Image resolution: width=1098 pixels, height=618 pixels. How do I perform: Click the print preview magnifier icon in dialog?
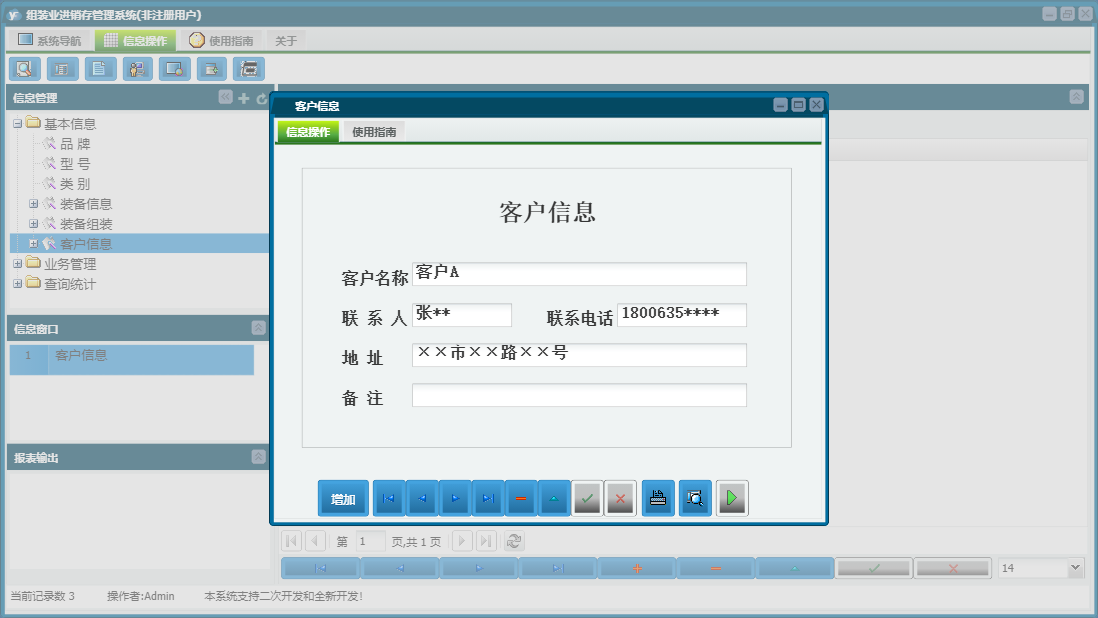pos(695,498)
